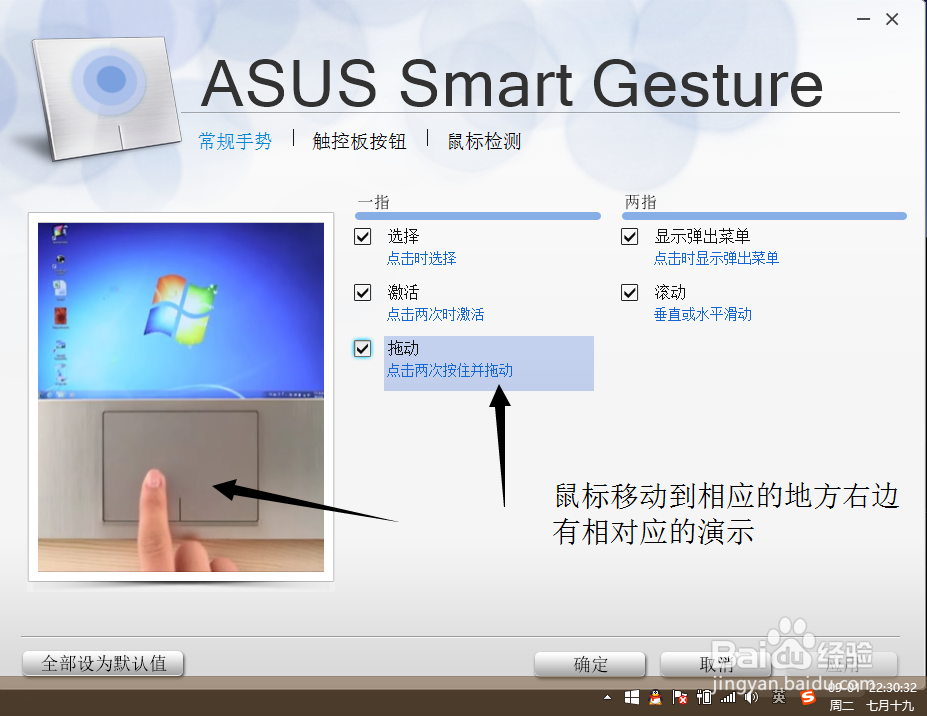Viewport: 927px width, 716px height.
Task: Switch to 触控板按钮 tab
Action: pos(359,141)
